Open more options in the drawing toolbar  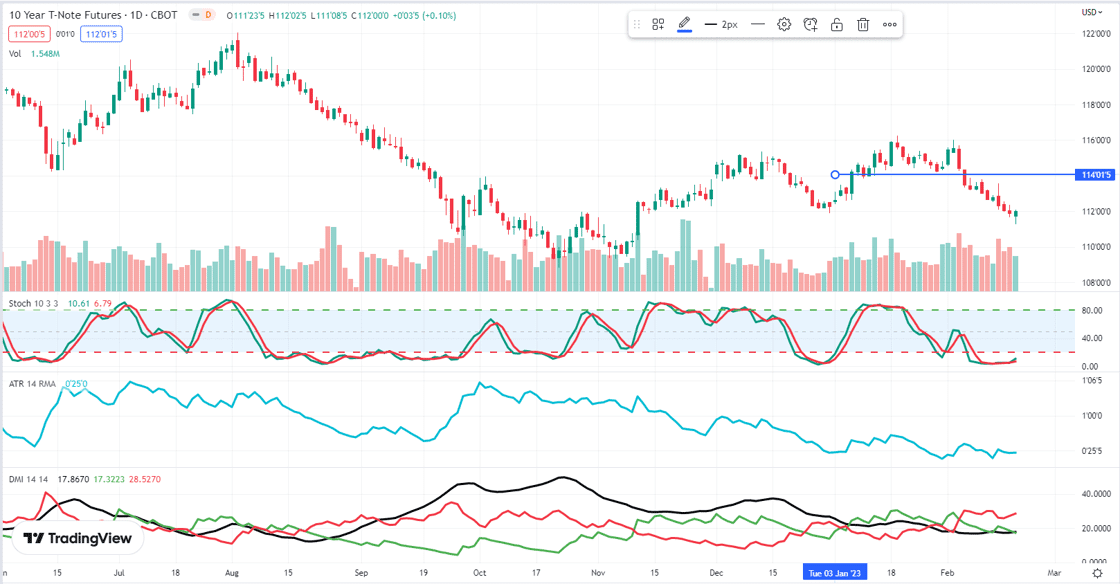click(889, 24)
